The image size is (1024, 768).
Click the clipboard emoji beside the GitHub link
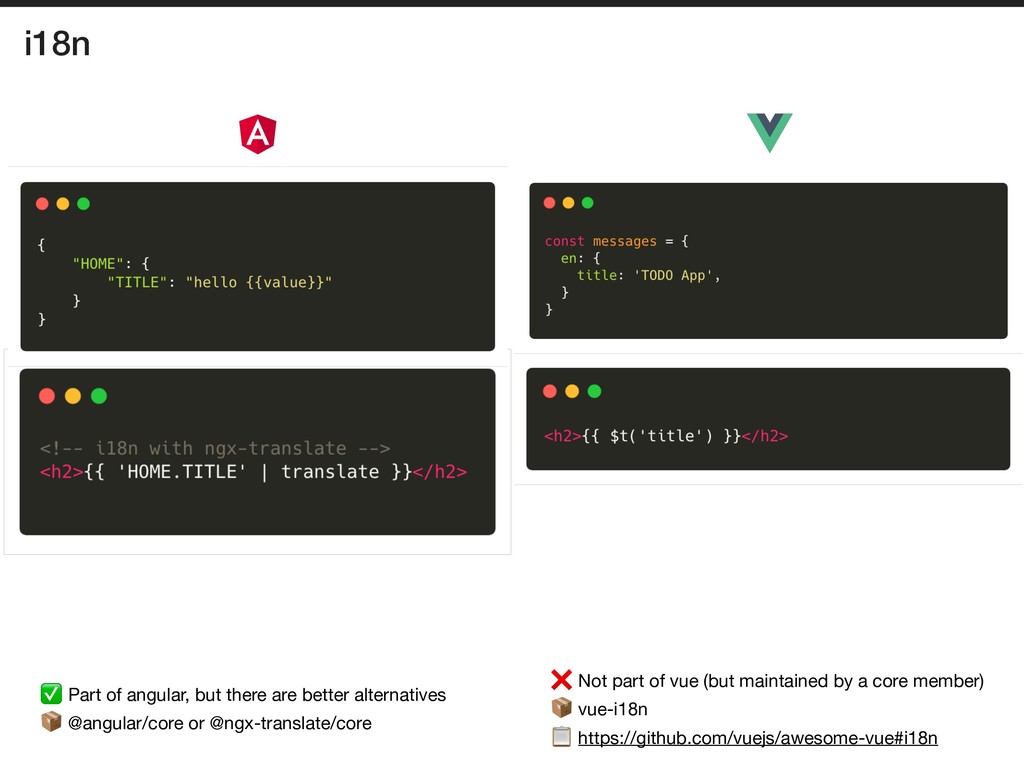(561, 737)
